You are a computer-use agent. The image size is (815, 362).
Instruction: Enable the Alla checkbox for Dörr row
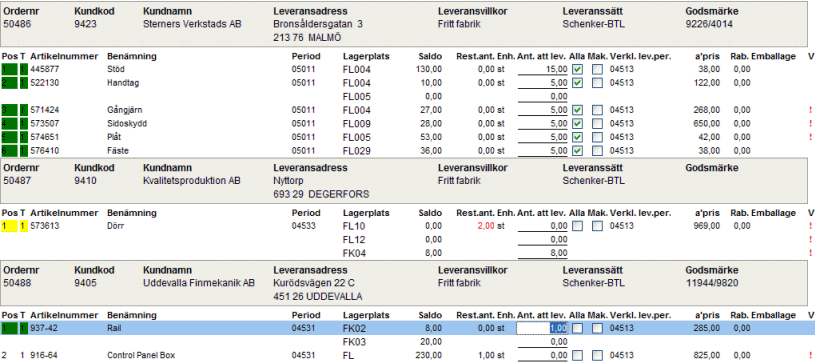point(577,226)
